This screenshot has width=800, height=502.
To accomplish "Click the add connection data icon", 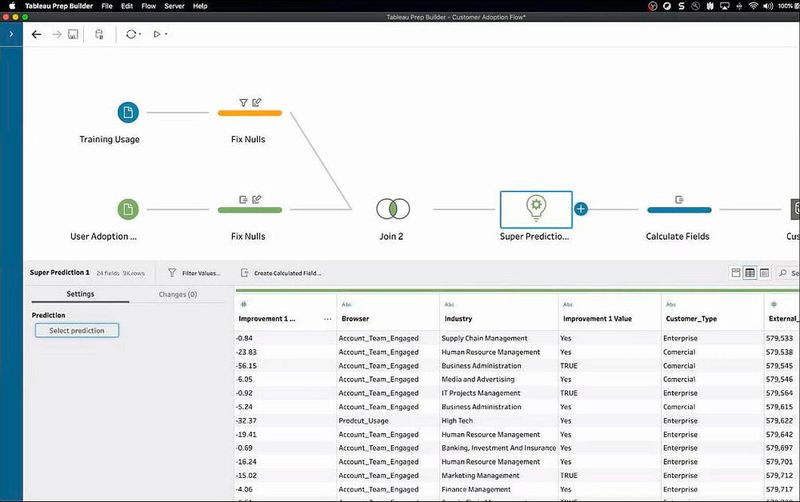I will [x=99, y=34].
